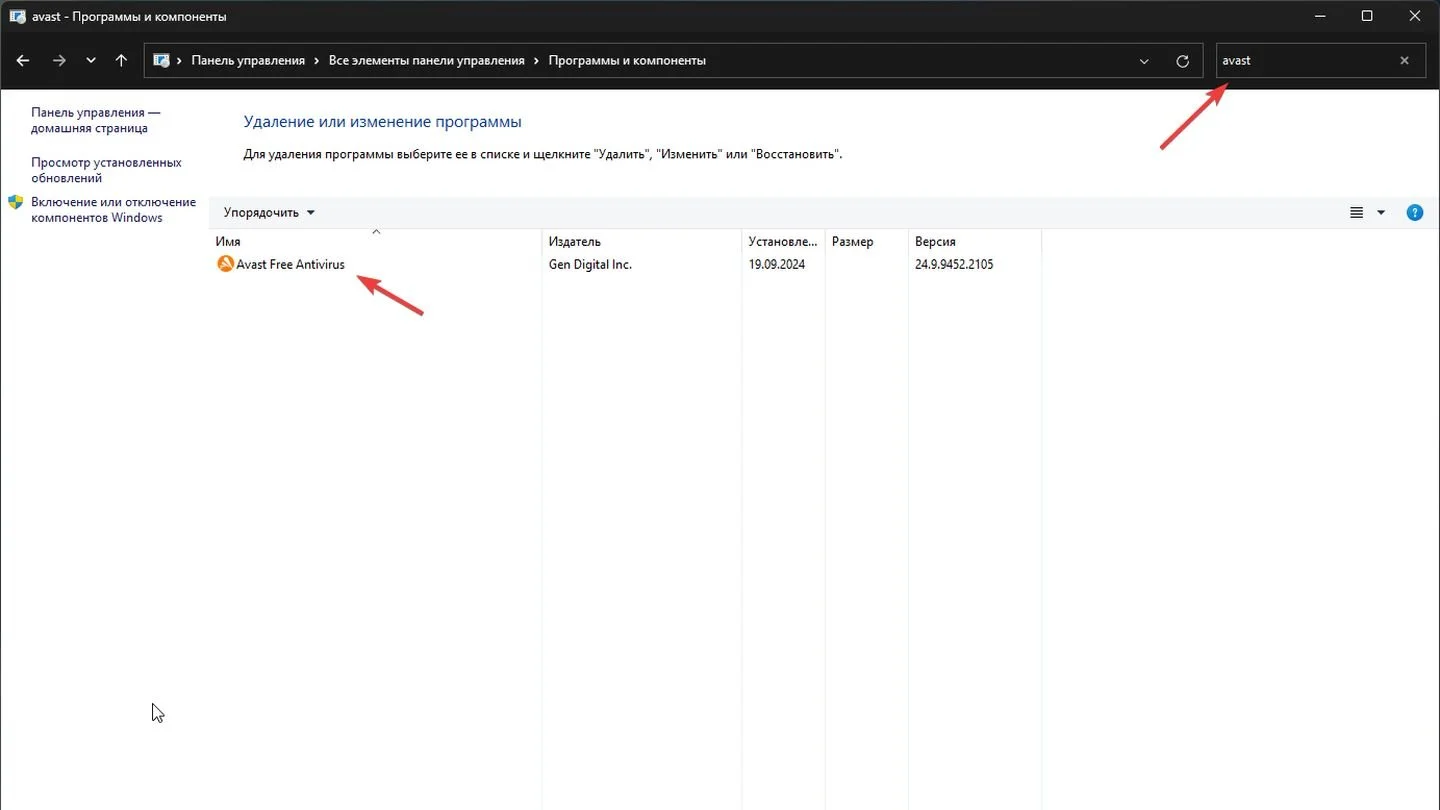Minimize the Programs and Features window

point(1320,16)
